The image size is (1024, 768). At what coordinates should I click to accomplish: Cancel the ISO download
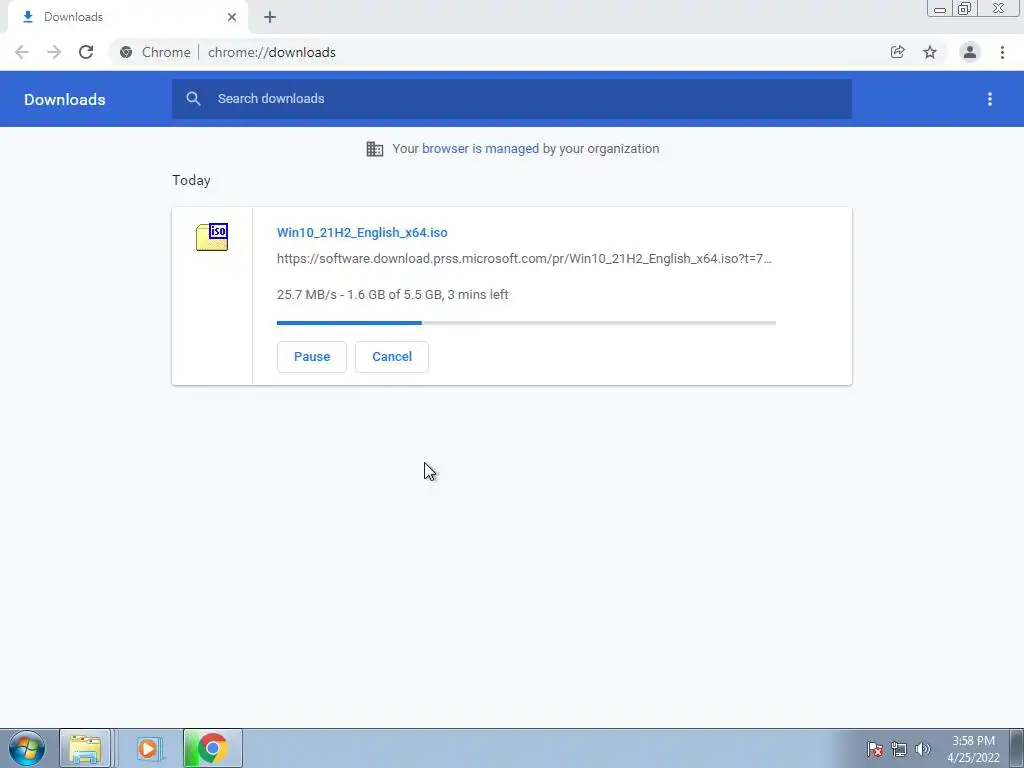(x=392, y=357)
